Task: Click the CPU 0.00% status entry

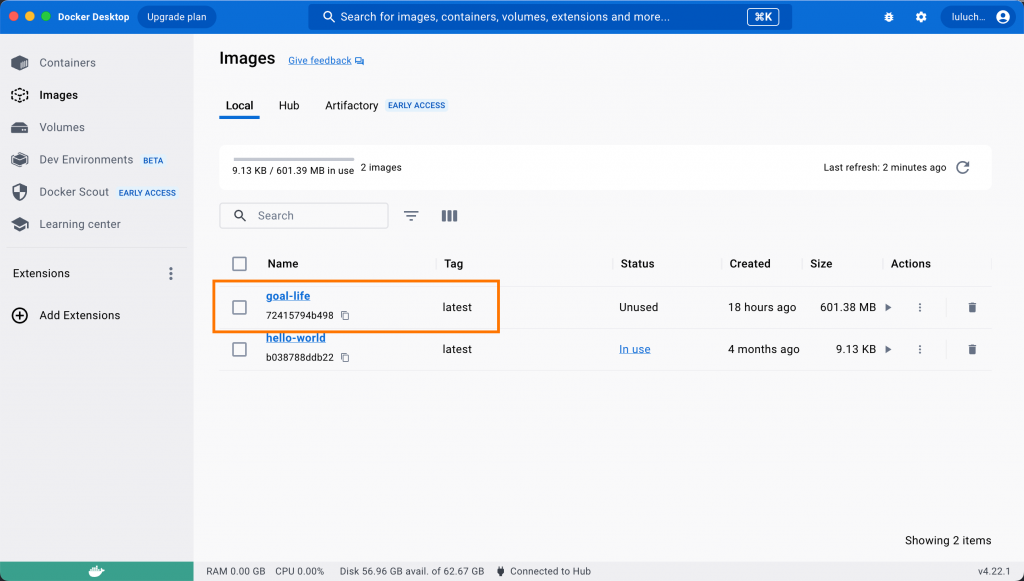Action: click(x=300, y=571)
